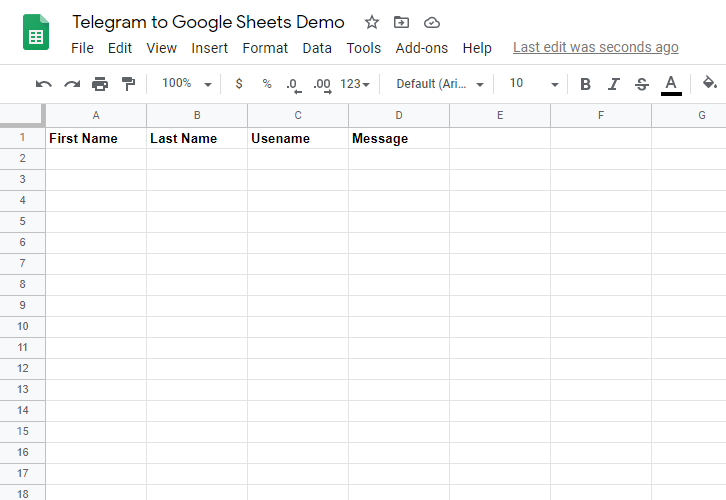726x500 pixels.
Task: Open the File menu
Action: tap(82, 48)
